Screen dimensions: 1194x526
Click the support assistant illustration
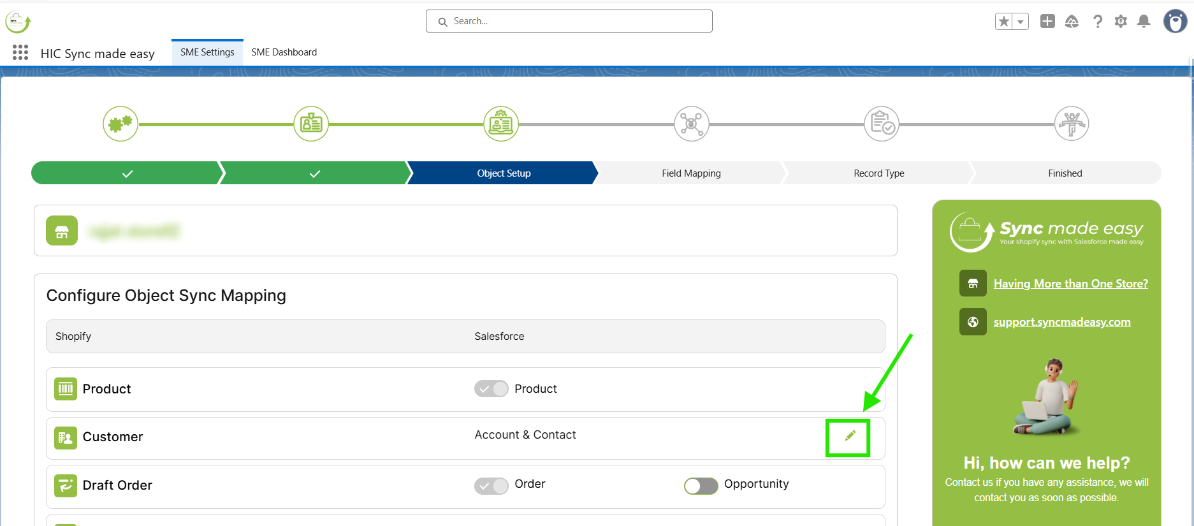(x=1047, y=396)
